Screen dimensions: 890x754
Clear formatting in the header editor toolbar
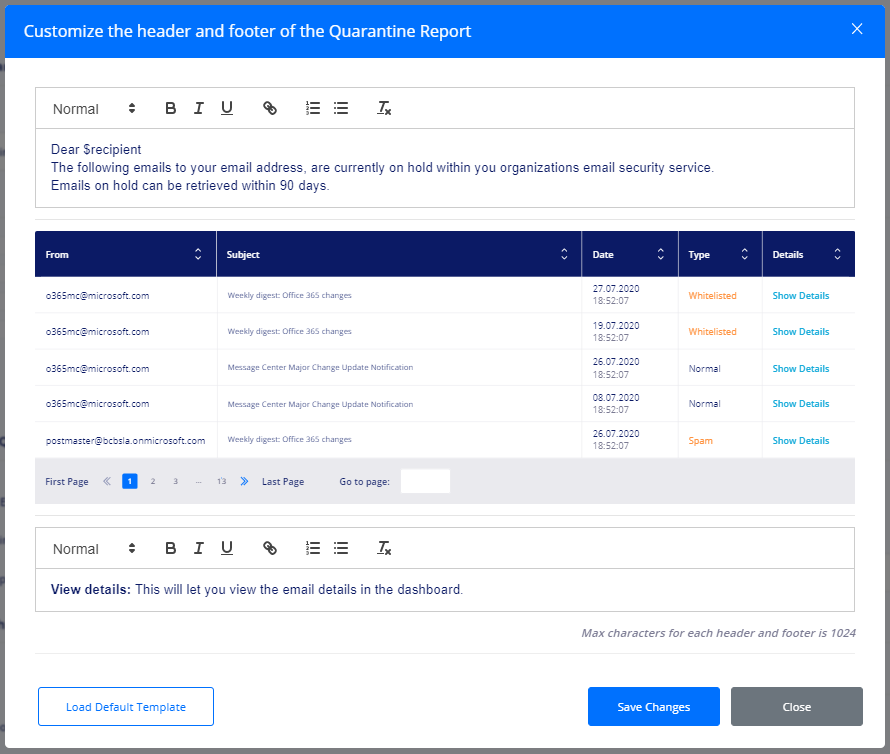(384, 108)
